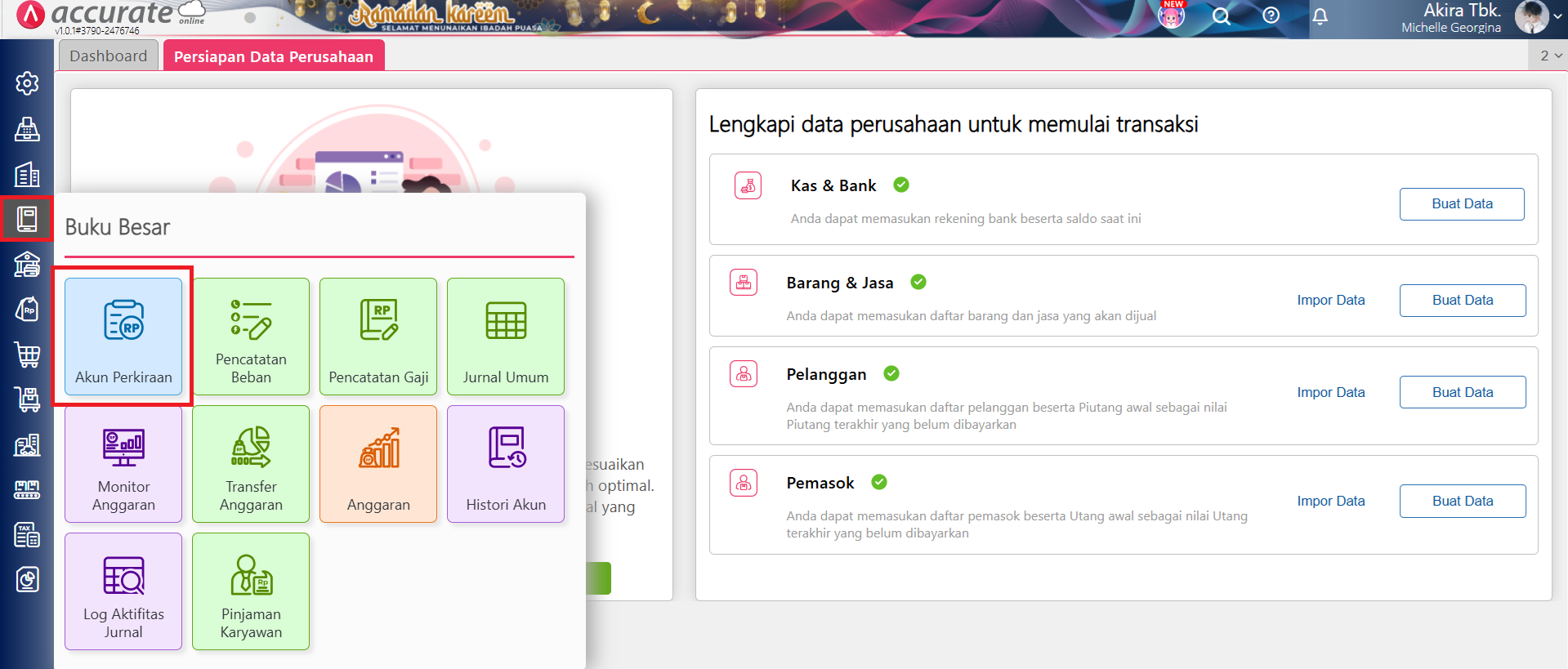Open the notification bell

1320,16
